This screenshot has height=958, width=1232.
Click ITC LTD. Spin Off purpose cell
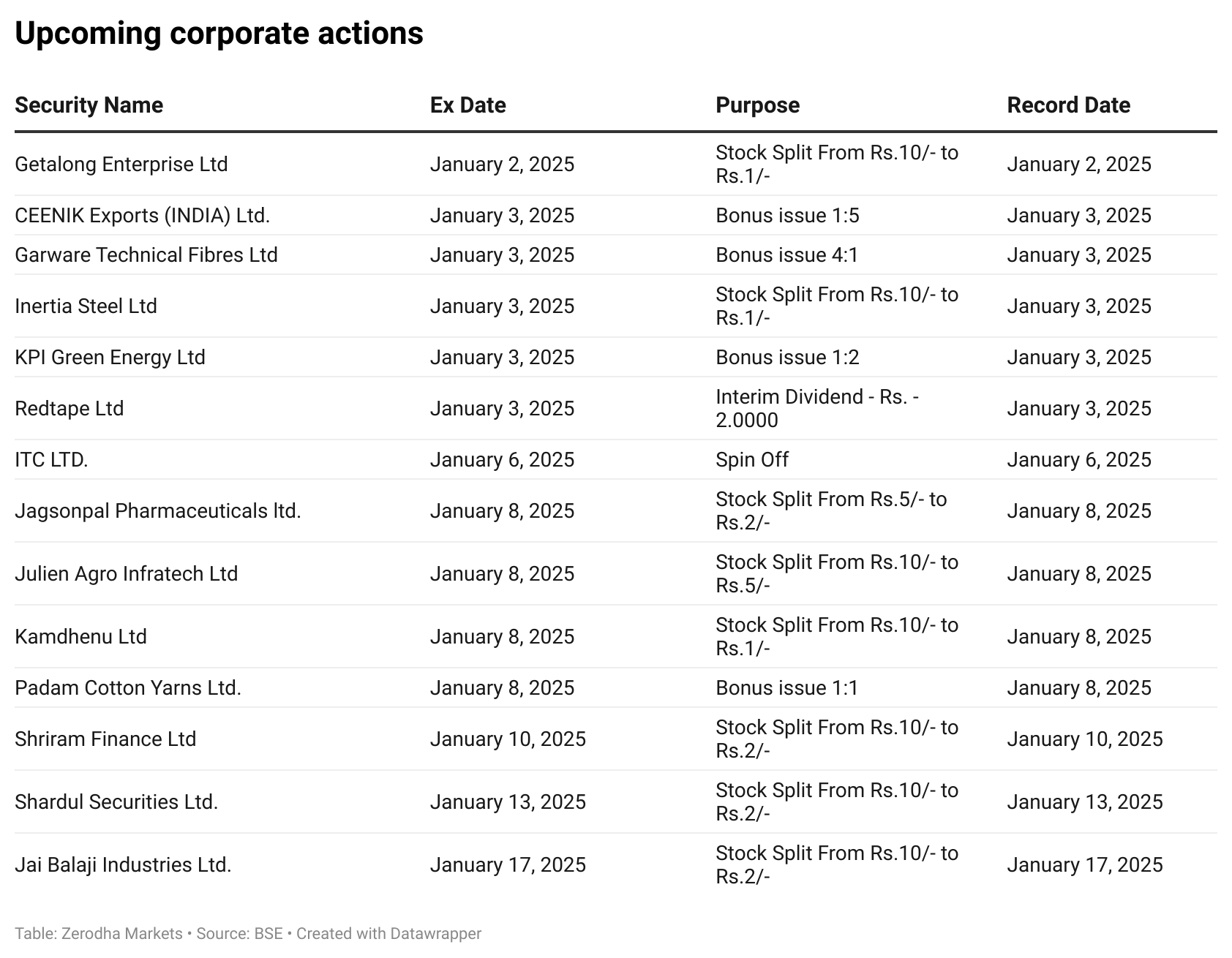tap(752, 460)
